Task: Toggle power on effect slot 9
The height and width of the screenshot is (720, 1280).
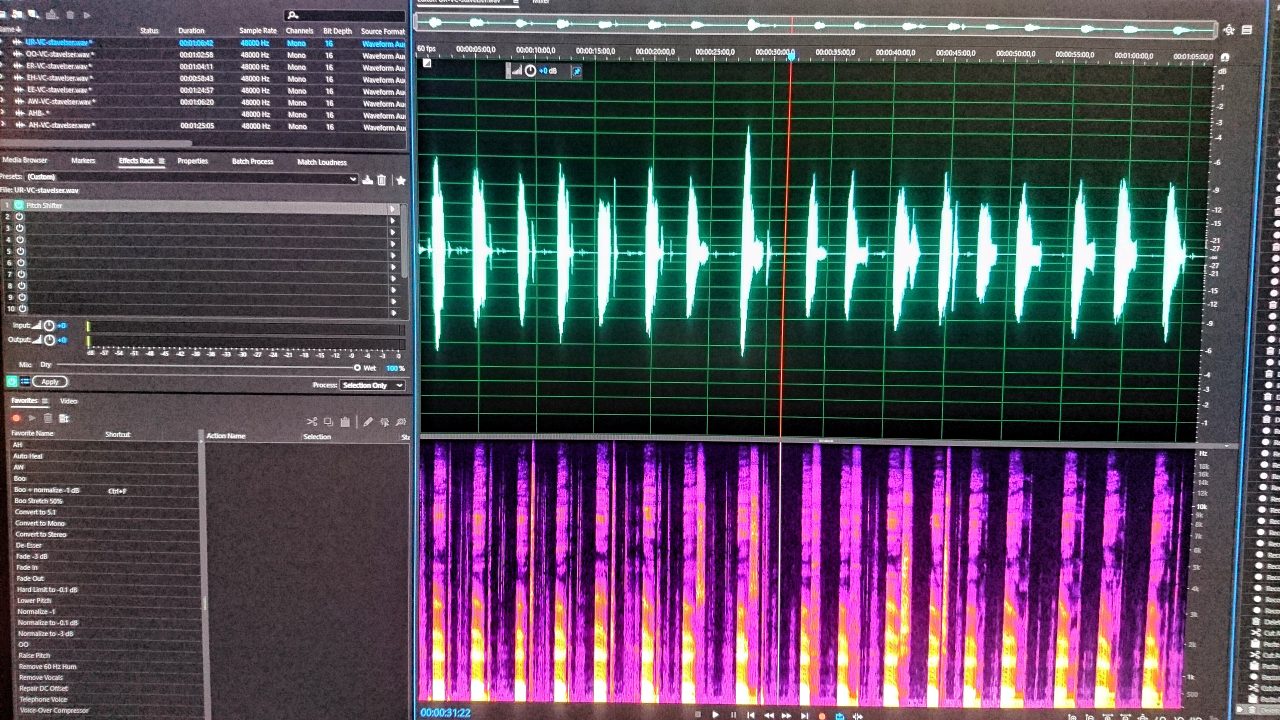Action: pyautogui.click(x=20, y=297)
